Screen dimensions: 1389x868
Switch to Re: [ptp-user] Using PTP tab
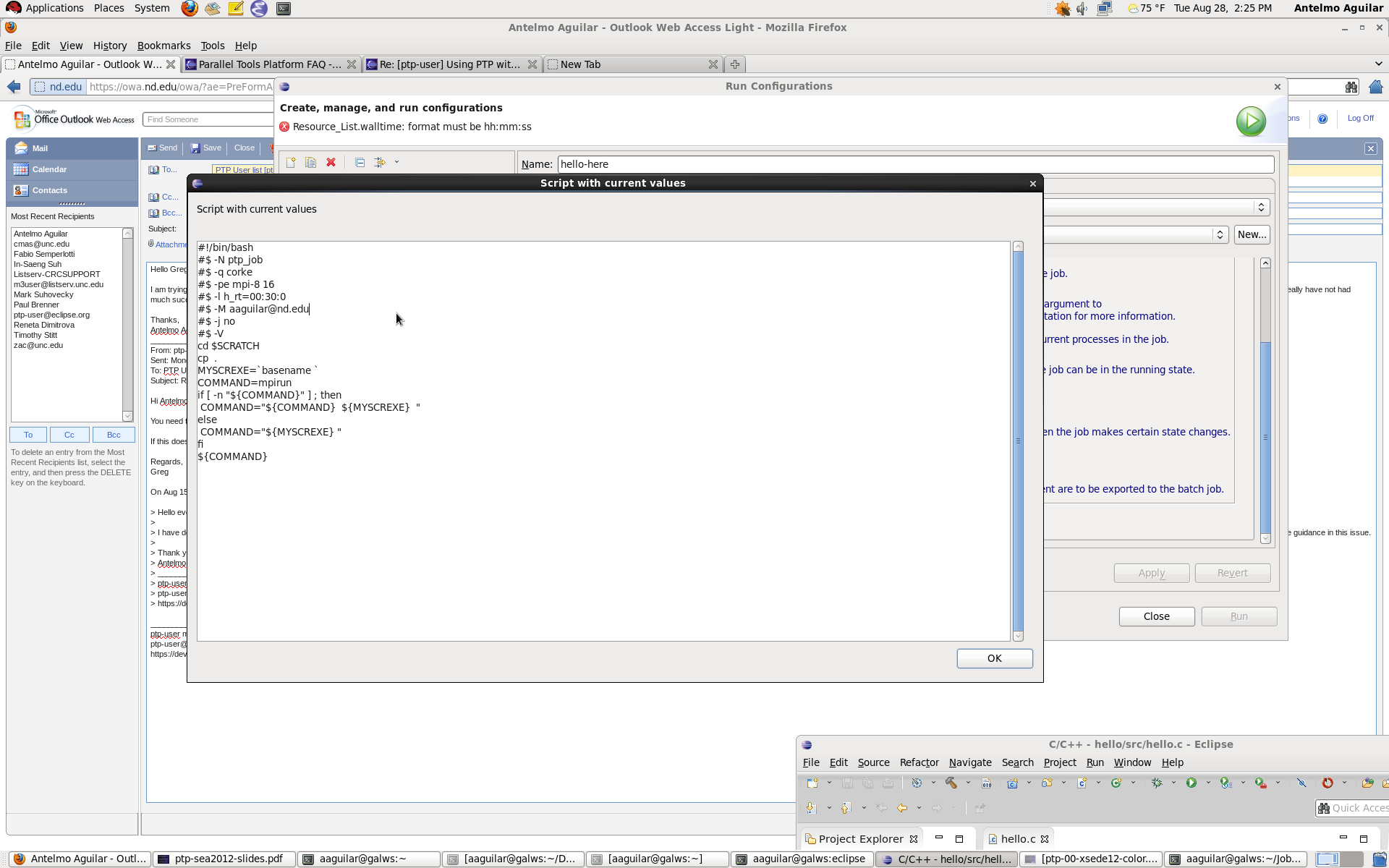click(x=450, y=64)
